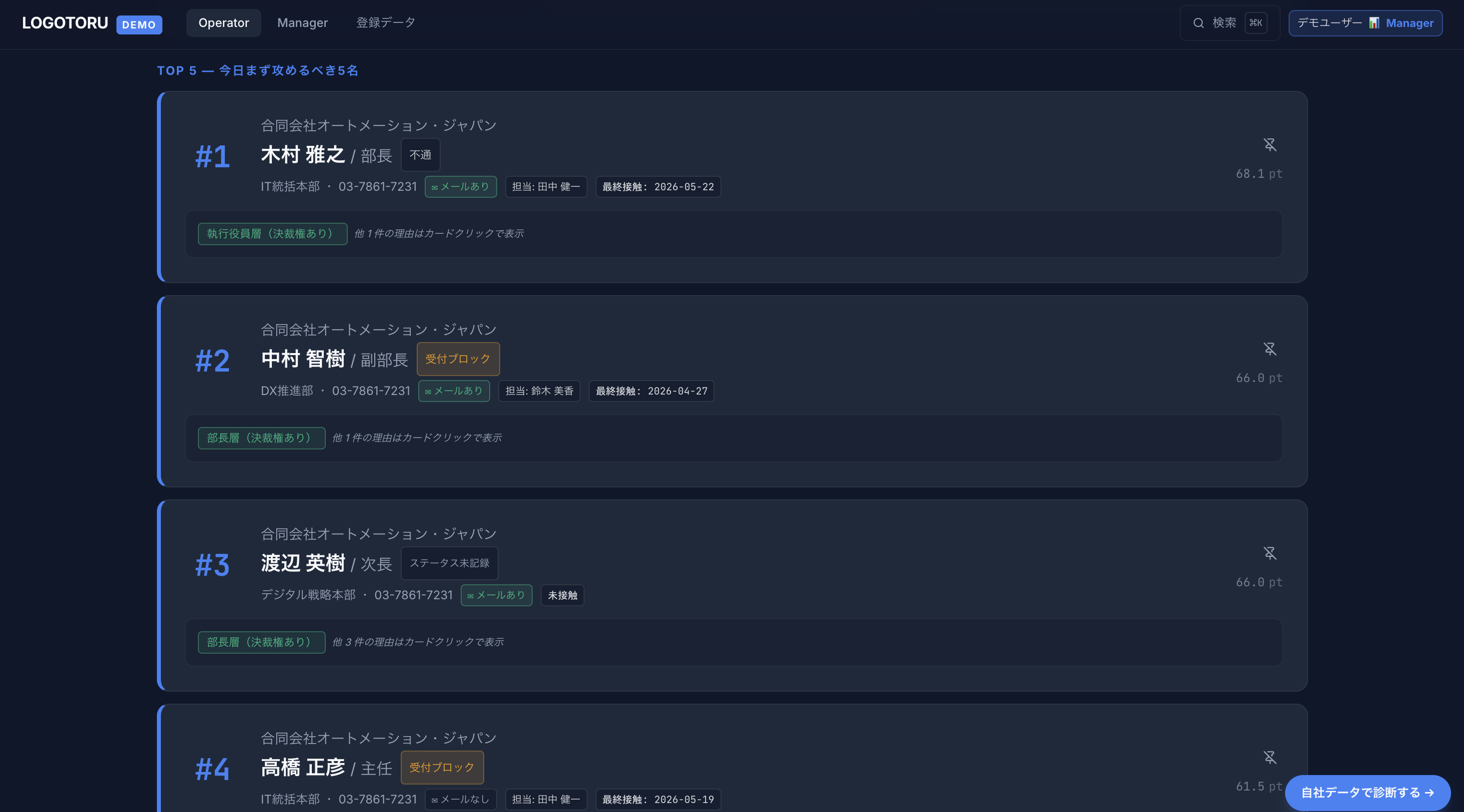Click company name above 木村 雅之
1464x812 pixels.
click(x=379, y=125)
